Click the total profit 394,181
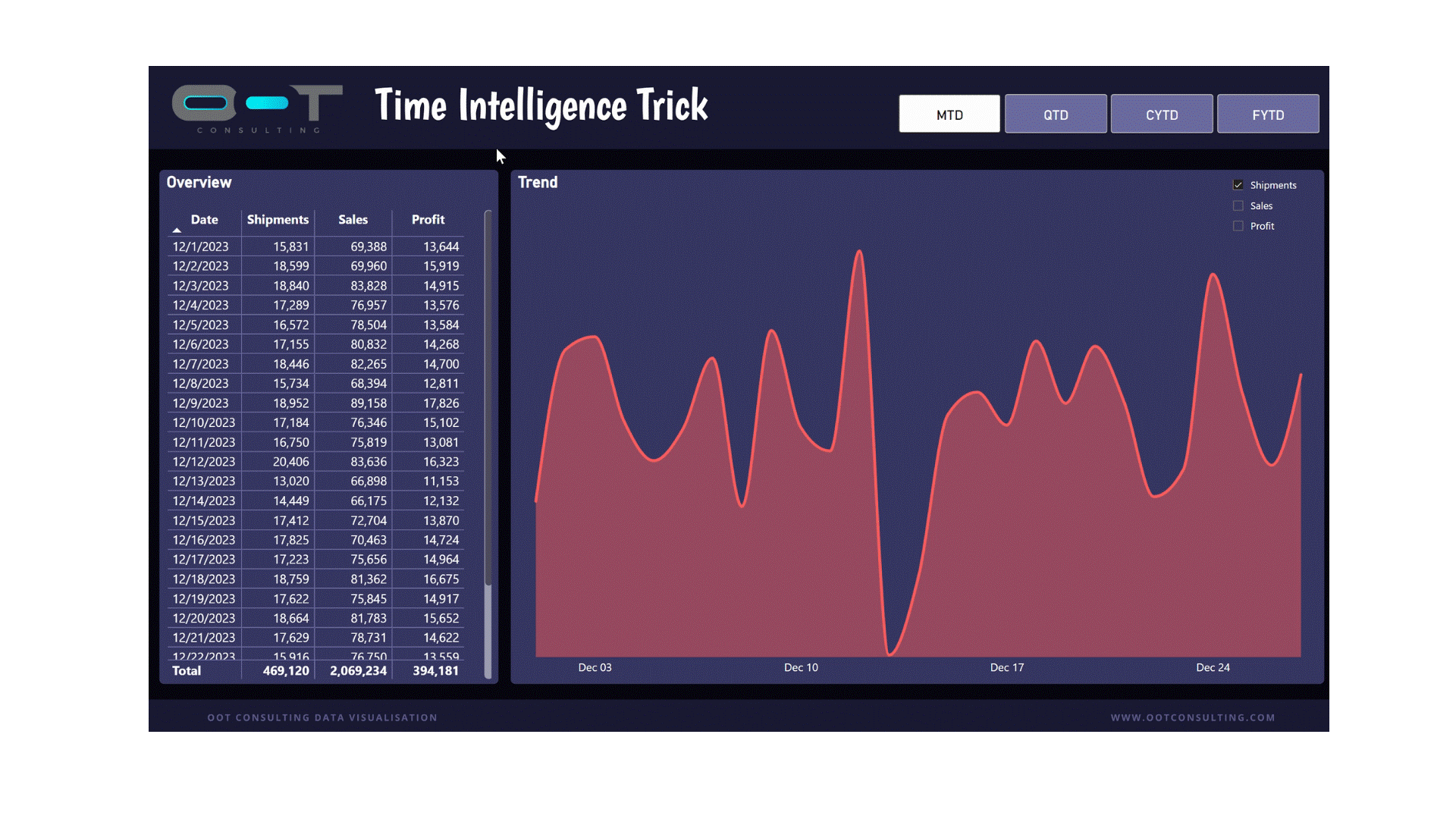Screen dimensions: 1456x819 coord(435,671)
